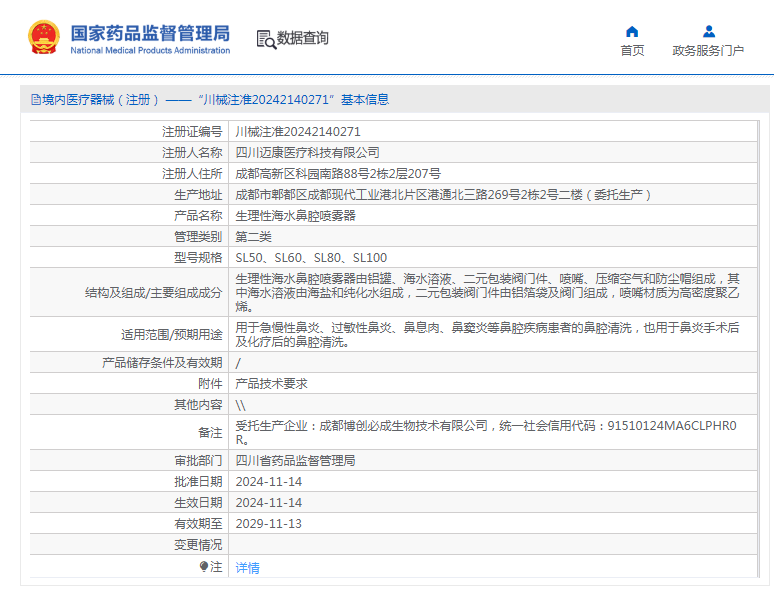This screenshot has width=774, height=594.
Task: Click the 产品技术要求 attachment cell
Action: [x=271, y=383]
